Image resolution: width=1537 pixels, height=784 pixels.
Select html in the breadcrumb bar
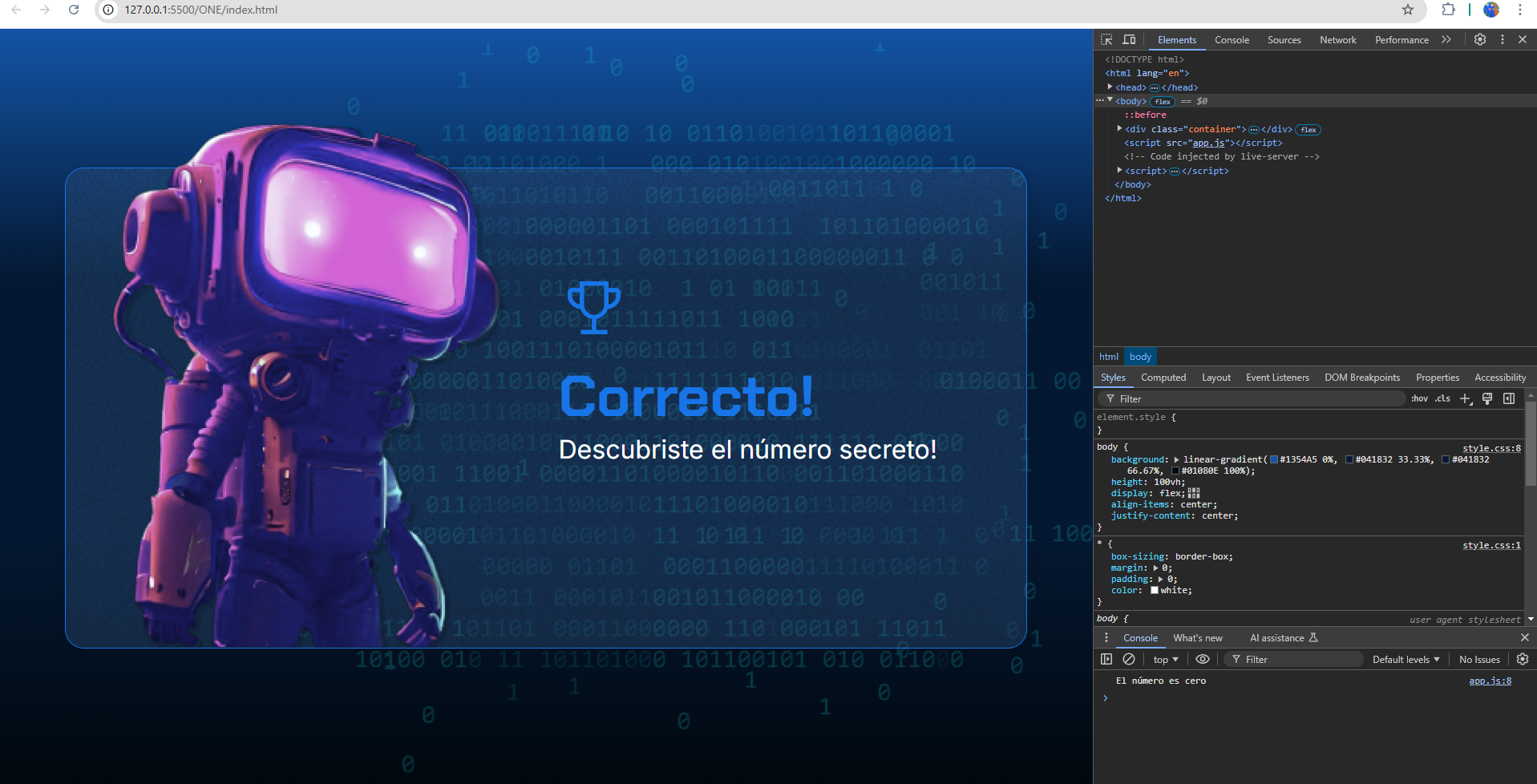1109,357
